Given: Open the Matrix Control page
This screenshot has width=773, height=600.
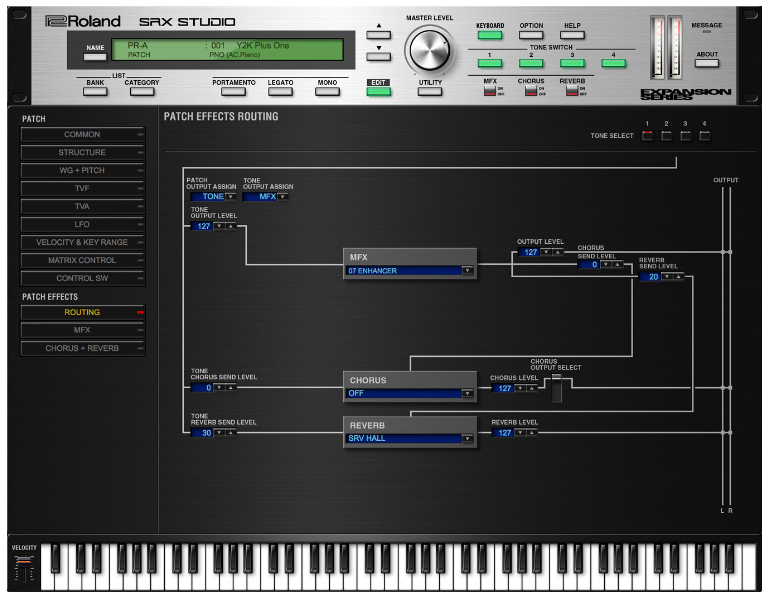Looking at the screenshot, I should pos(82,260).
